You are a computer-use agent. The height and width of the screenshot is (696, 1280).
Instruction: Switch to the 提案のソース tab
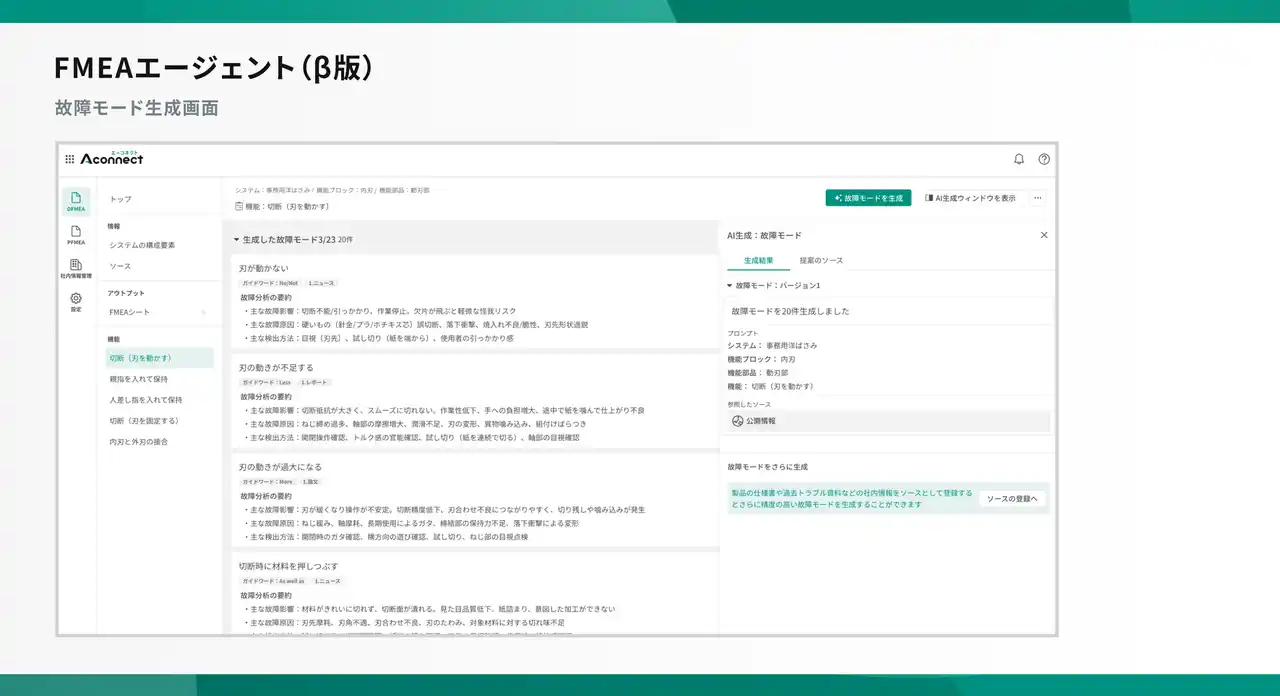(x=819, y=260)
